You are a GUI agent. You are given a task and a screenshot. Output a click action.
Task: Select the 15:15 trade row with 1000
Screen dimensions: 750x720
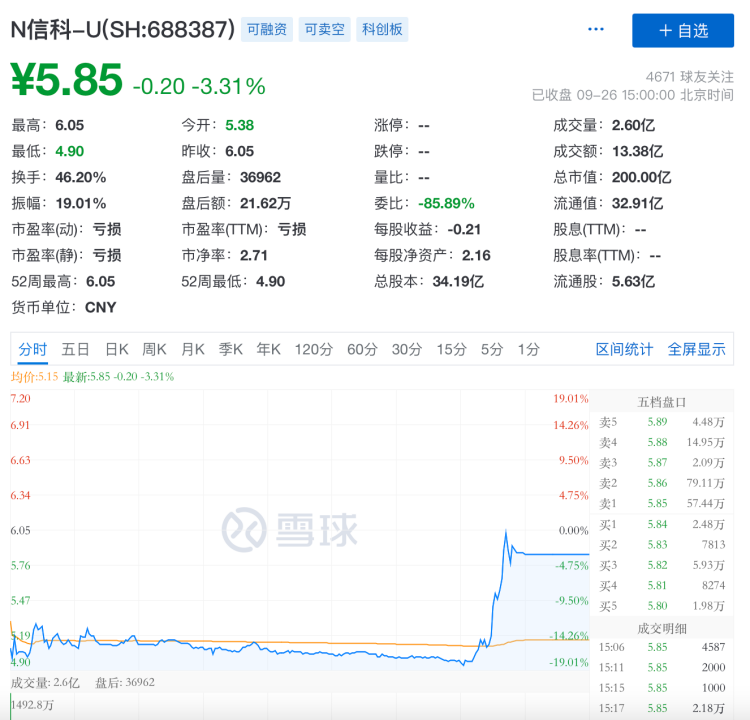662,687
